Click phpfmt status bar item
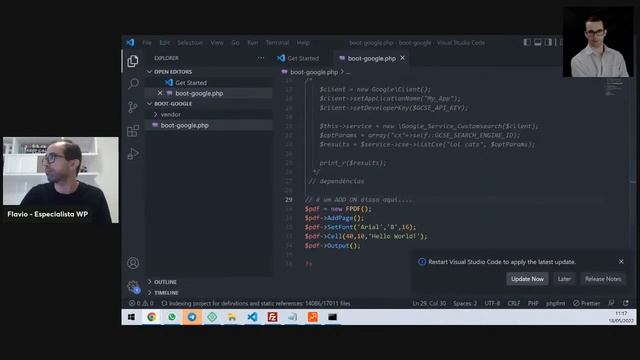Viewport: 640px width, 360px height. click(556, 303)
